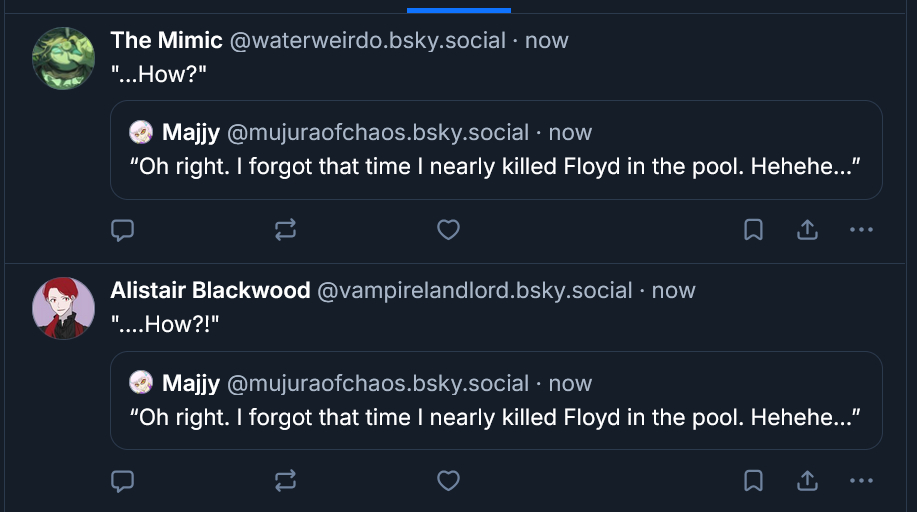Viewport: 917px width, 512px height.
Task: Open more options on Alistair Blackwood's post
Action: click(861, 481)
